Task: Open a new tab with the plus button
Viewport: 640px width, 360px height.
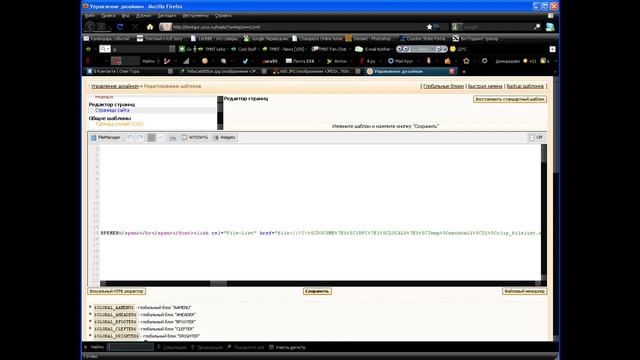Action: click(464, 71)
